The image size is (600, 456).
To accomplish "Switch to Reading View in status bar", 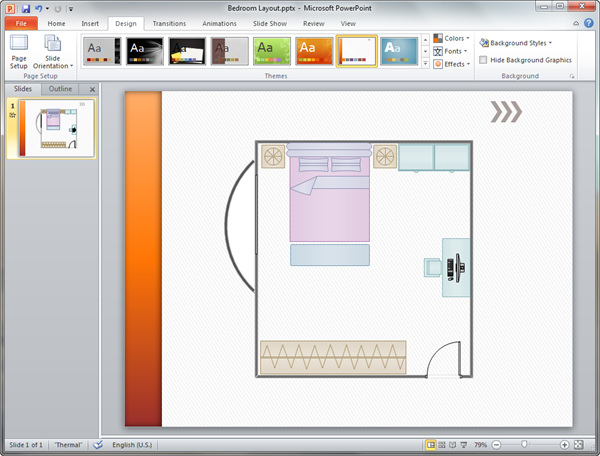I will (452, 444).
